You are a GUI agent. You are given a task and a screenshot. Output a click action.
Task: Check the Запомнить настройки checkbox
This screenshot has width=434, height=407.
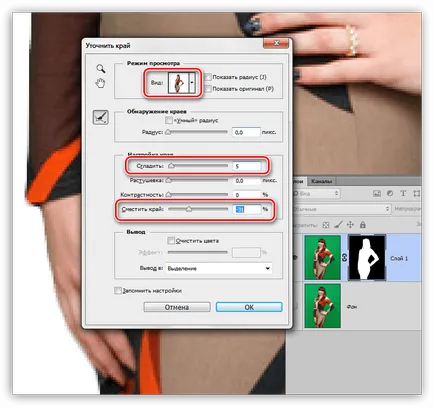pyautogui.click(x=118, y=291)
